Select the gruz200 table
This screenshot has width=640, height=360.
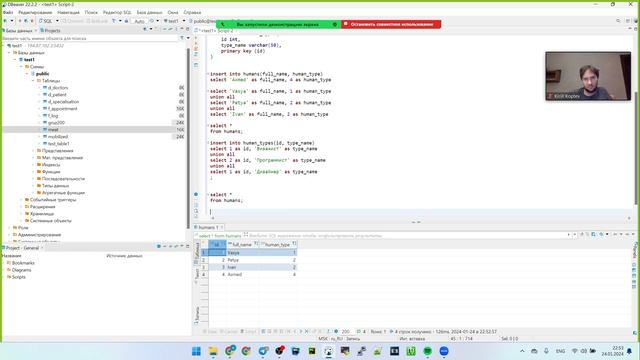56,123
